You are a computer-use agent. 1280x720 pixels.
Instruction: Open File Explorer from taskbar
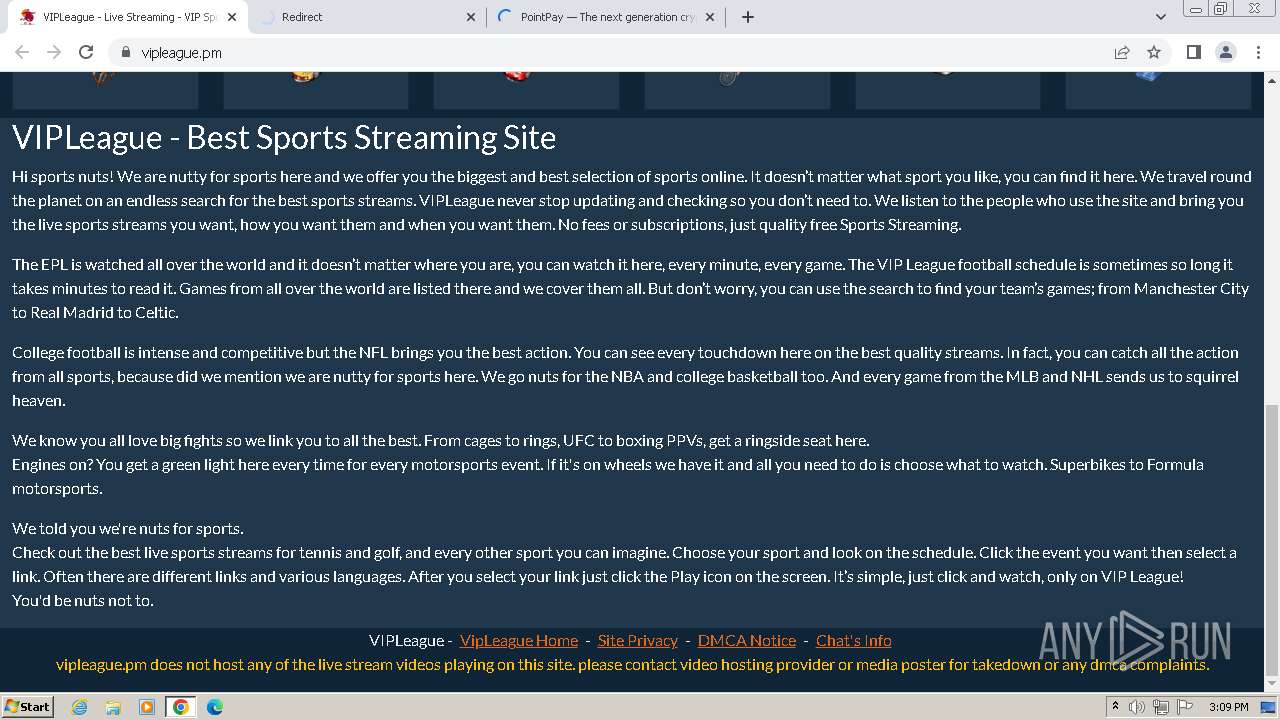(113, 707)
